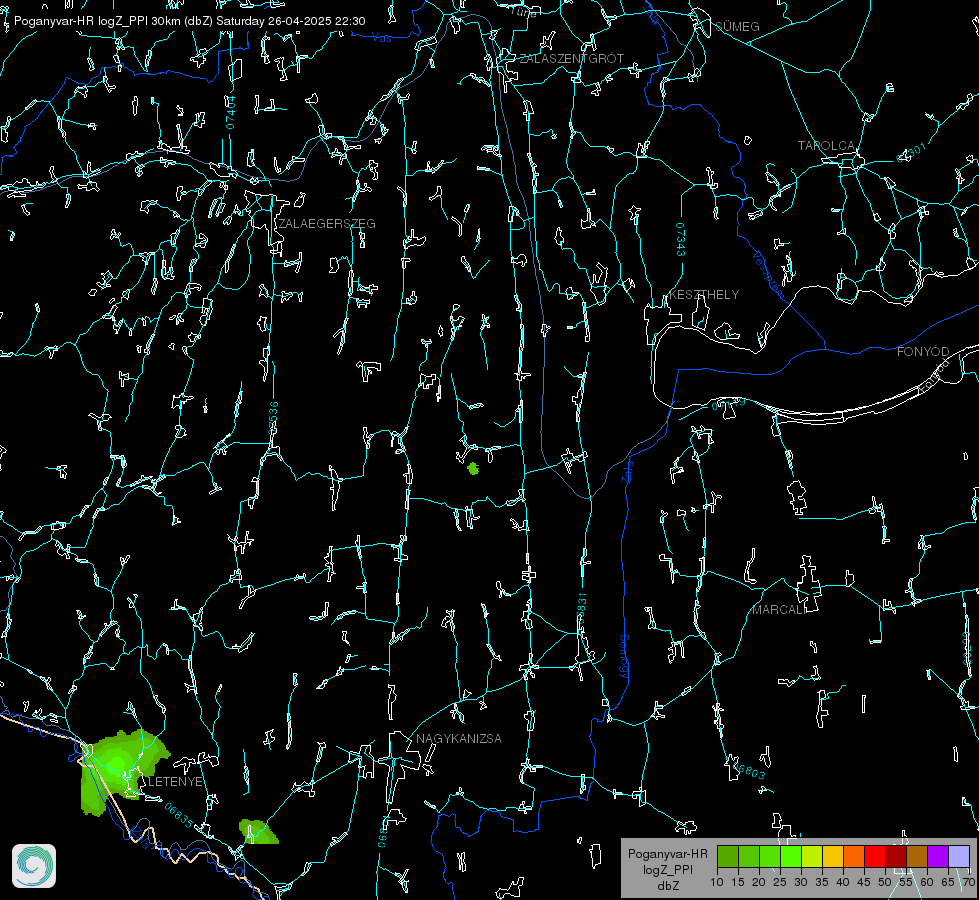Click the SÜMEG town label
979x900 pixels.
(x=737, y=26)
